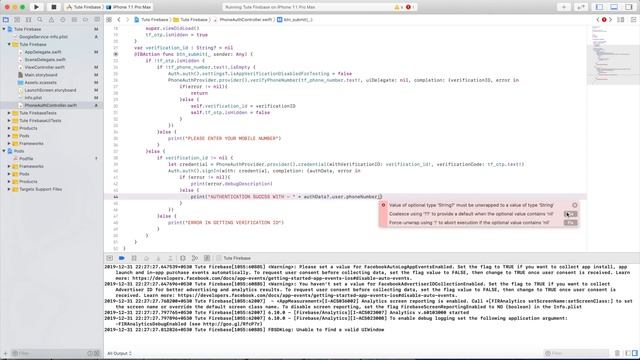Toggle the Debug area visibility
The height and width of the screenshot is (360, 640).
[x=614, y=7]
